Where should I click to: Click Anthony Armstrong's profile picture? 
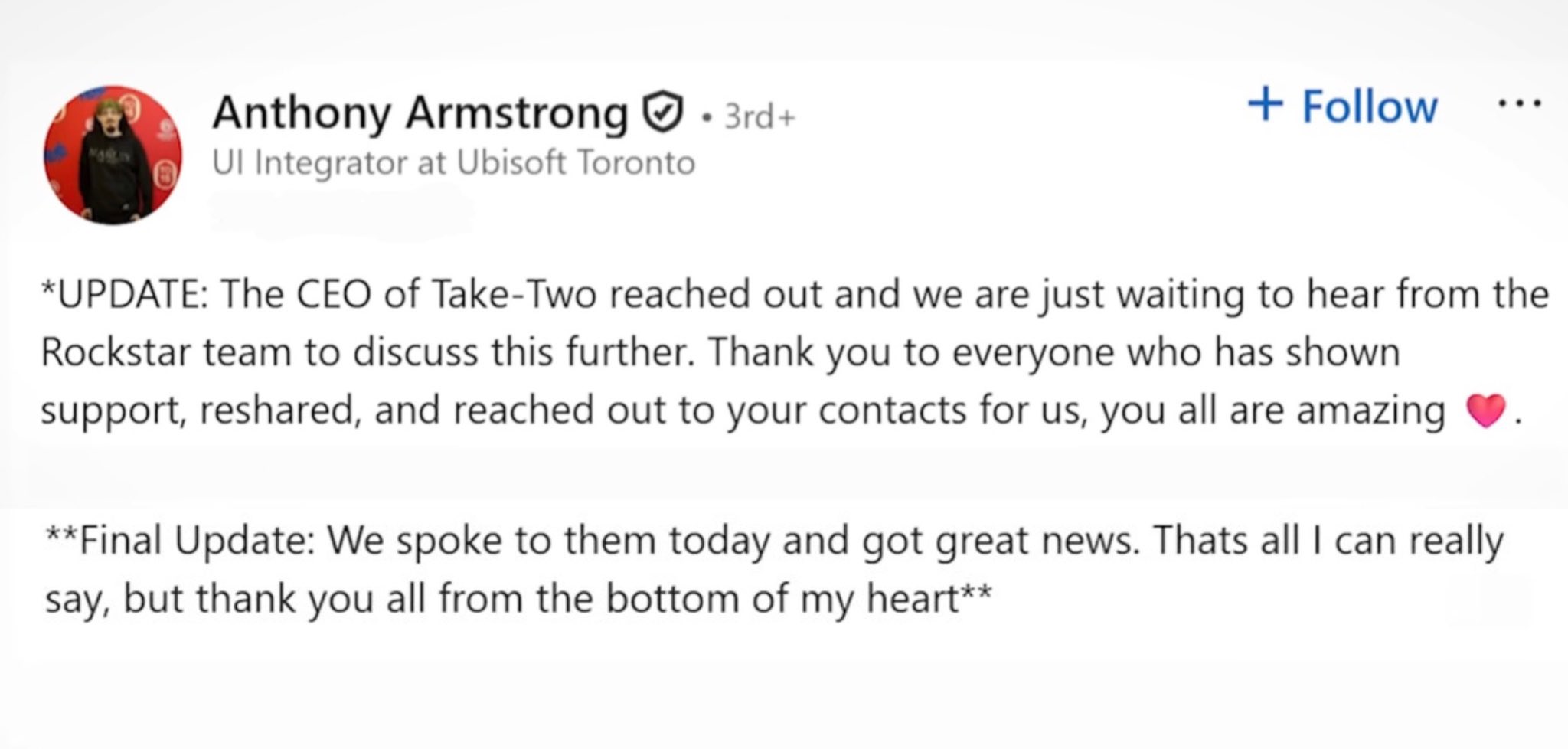(113, 155)
